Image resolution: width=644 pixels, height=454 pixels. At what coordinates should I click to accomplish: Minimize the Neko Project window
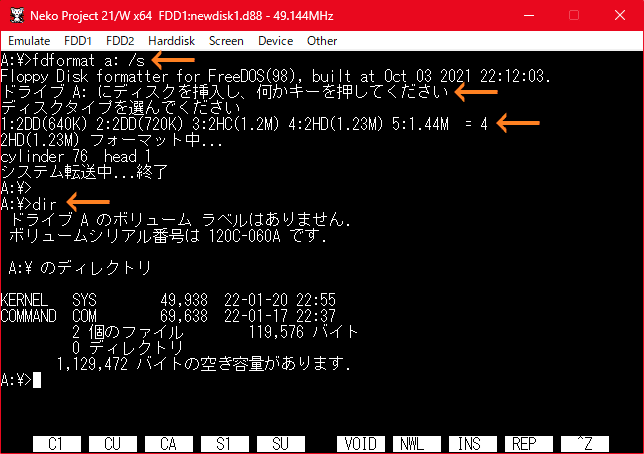click(x=529, y=16)
